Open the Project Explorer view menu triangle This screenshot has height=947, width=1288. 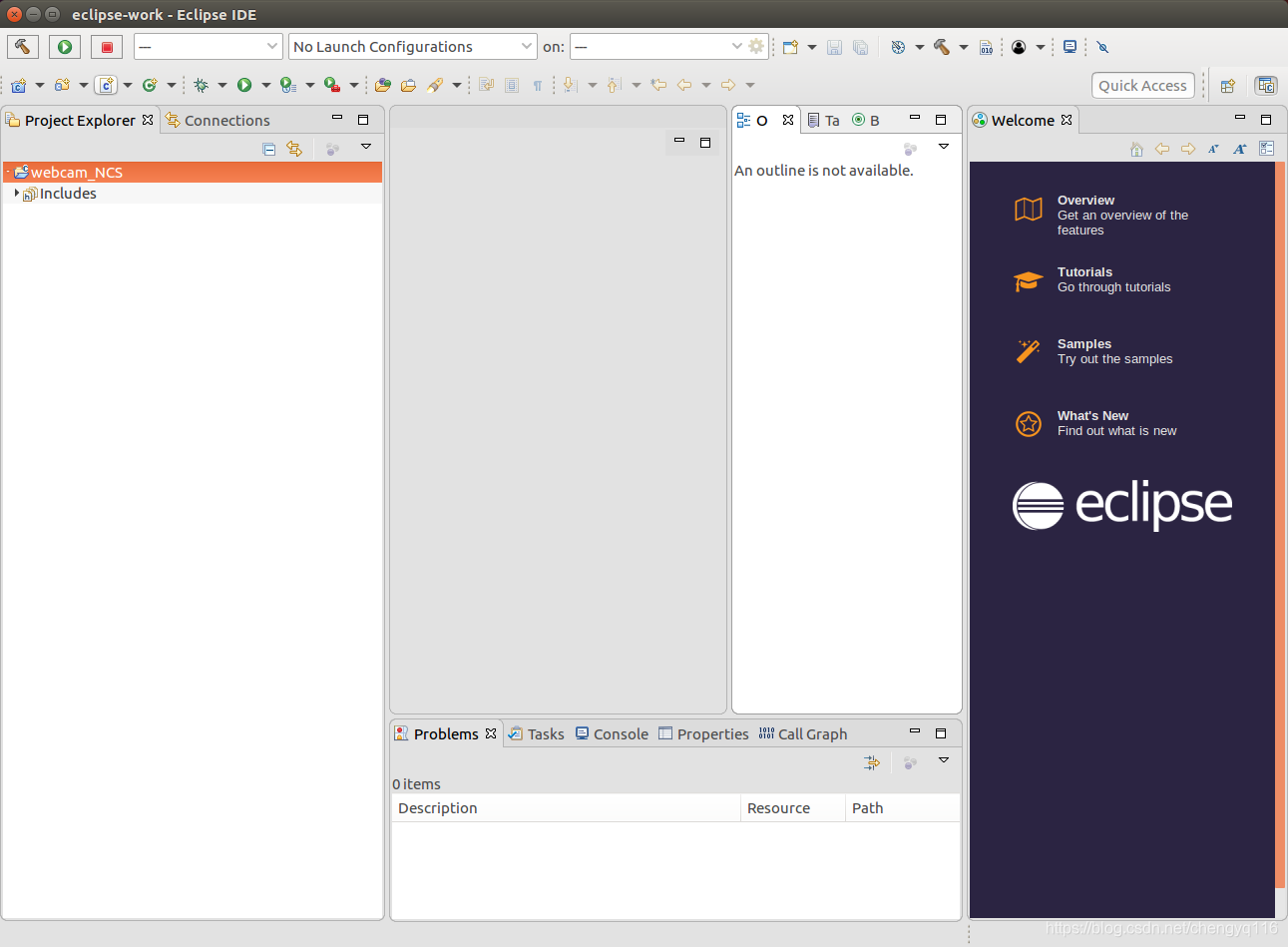[366, 147]
